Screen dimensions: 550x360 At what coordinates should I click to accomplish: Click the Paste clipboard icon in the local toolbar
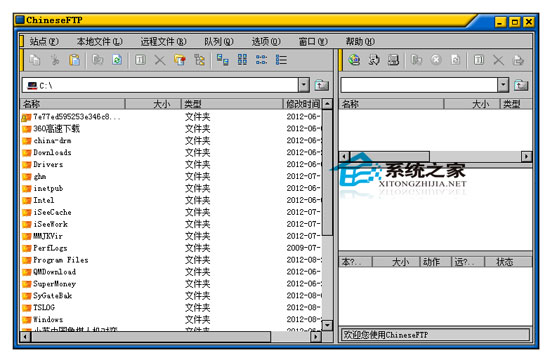pyautogui.click(x=74, y=60)
